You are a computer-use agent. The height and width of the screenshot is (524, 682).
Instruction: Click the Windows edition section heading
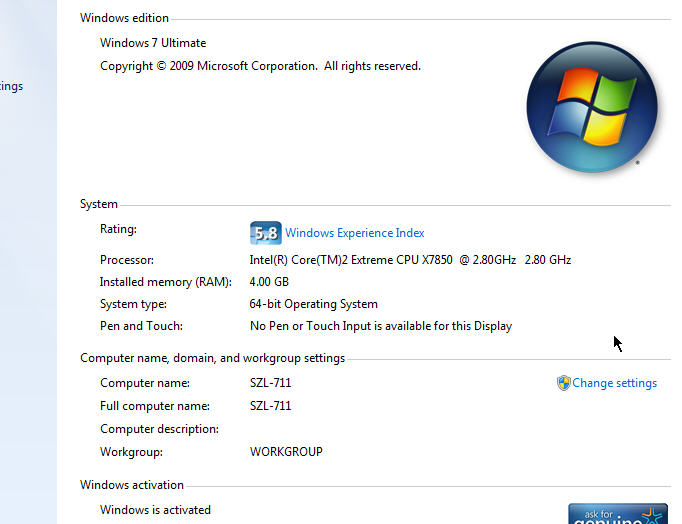124,18
